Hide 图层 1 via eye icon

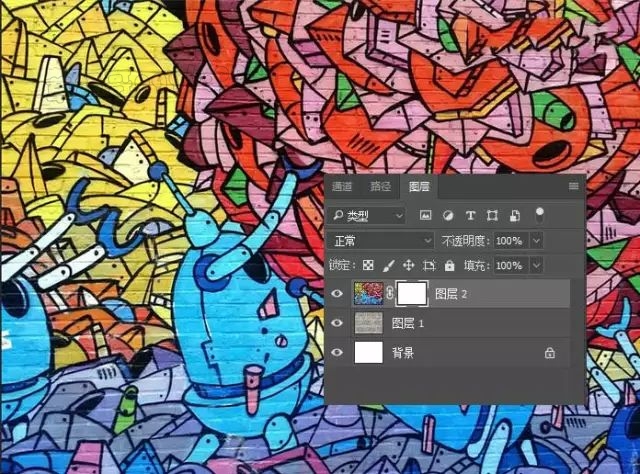(337, 323)
